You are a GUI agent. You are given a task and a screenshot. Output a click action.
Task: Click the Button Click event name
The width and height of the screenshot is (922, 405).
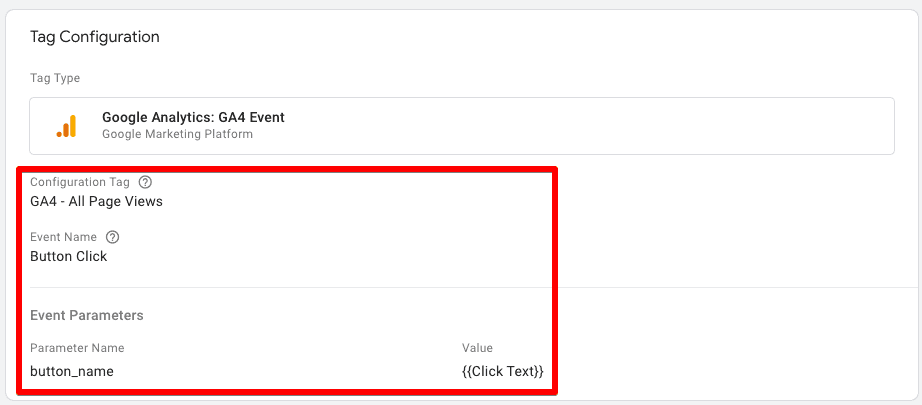click(69, 257)
